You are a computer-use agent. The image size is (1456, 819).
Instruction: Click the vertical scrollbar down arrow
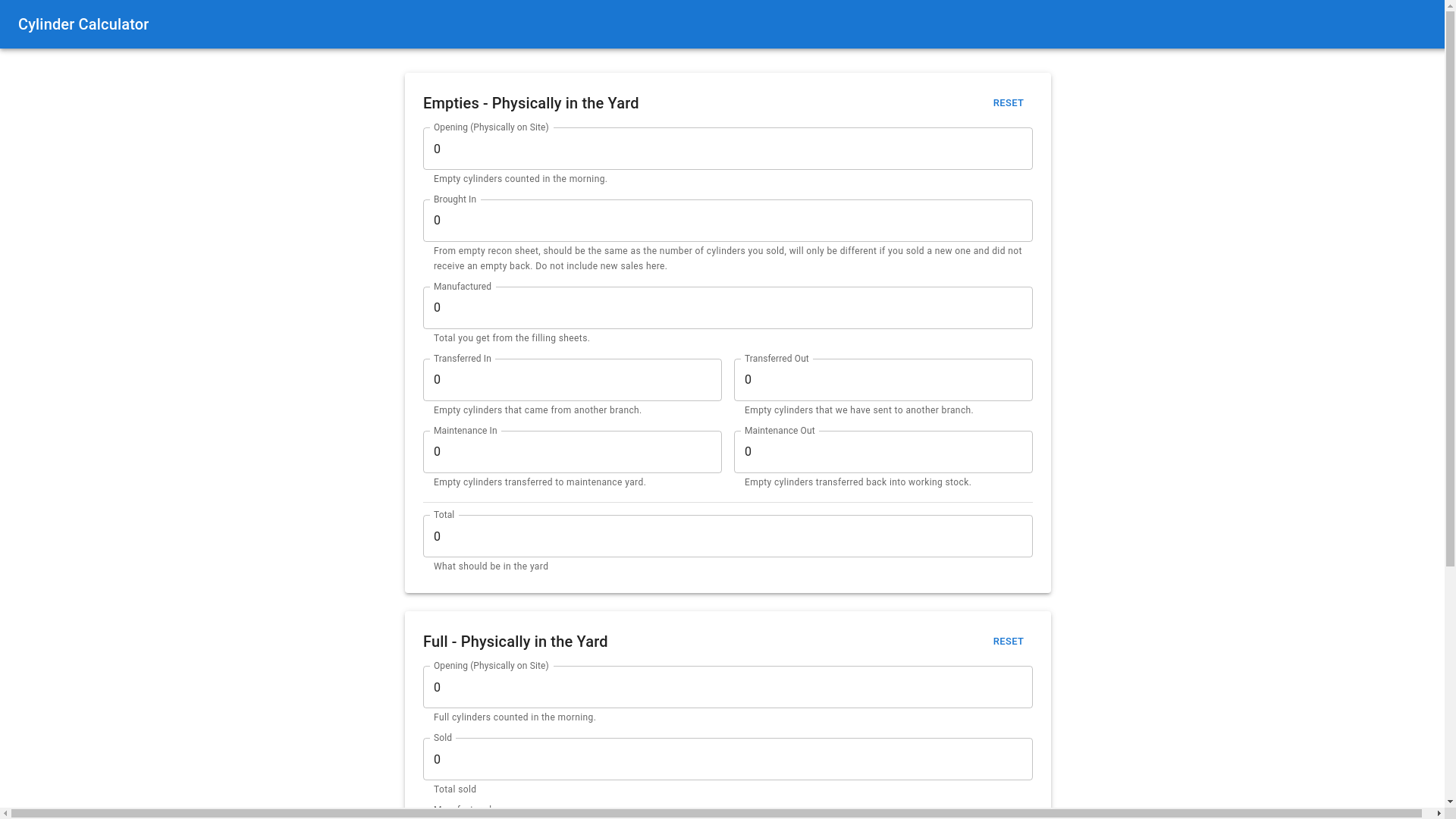pyautogui.click(x=1450, y=802)
